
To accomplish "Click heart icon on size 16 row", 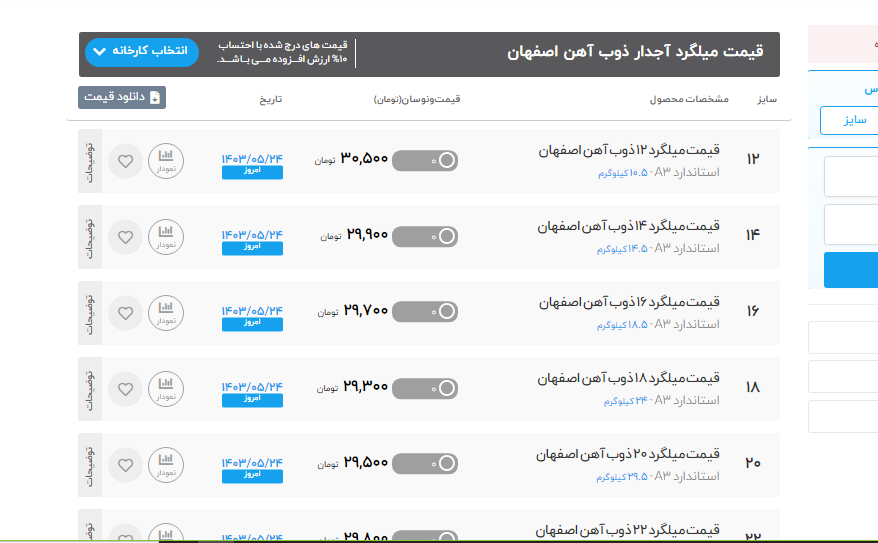I will point(125,312).
